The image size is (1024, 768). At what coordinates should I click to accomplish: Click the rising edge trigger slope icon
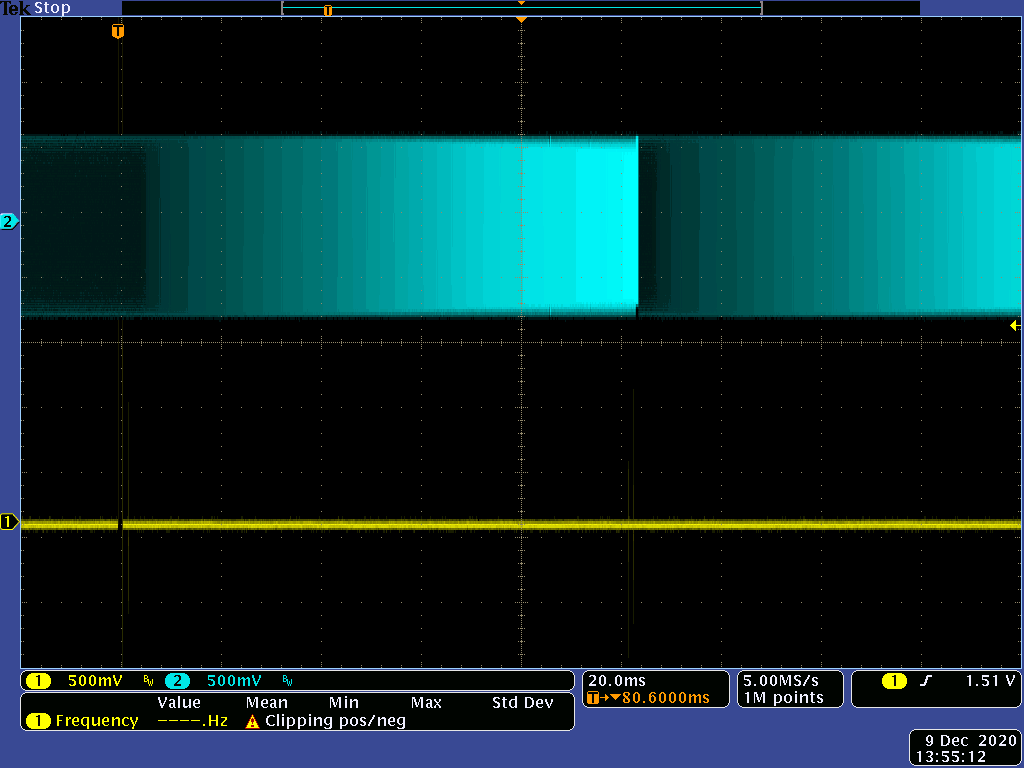[x=925, y=681]
